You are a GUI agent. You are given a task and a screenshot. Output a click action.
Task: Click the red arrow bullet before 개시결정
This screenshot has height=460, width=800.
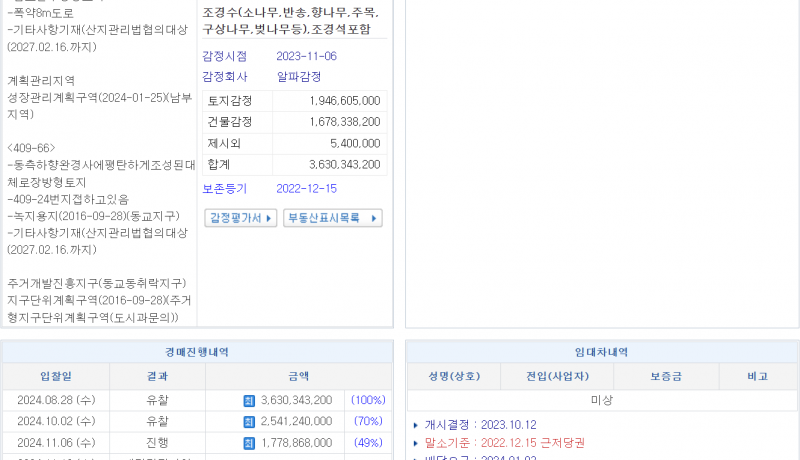(x=416, y=425)
